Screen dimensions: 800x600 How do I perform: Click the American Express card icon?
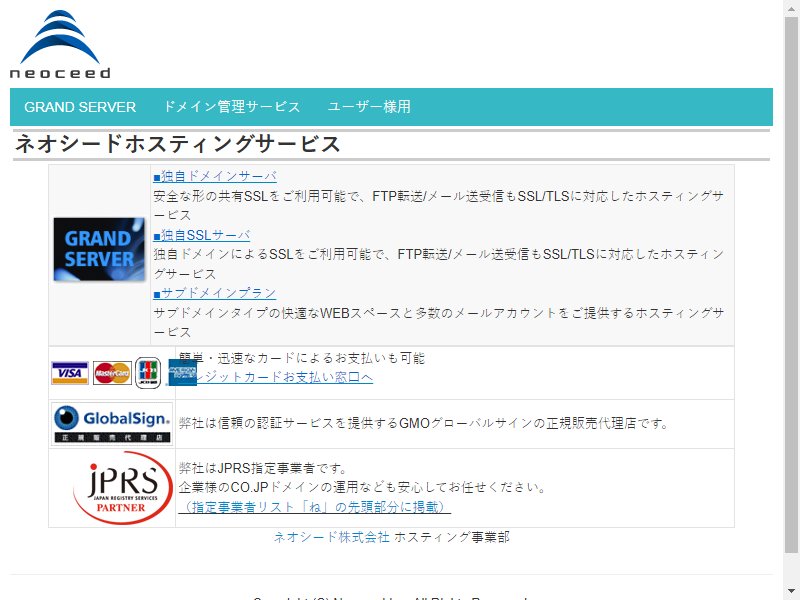[182, 373]
